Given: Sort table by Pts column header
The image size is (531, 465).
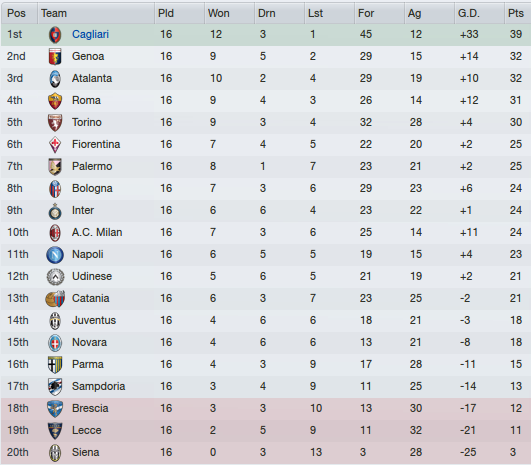Looking at the screenshot, I should point(517,13).
